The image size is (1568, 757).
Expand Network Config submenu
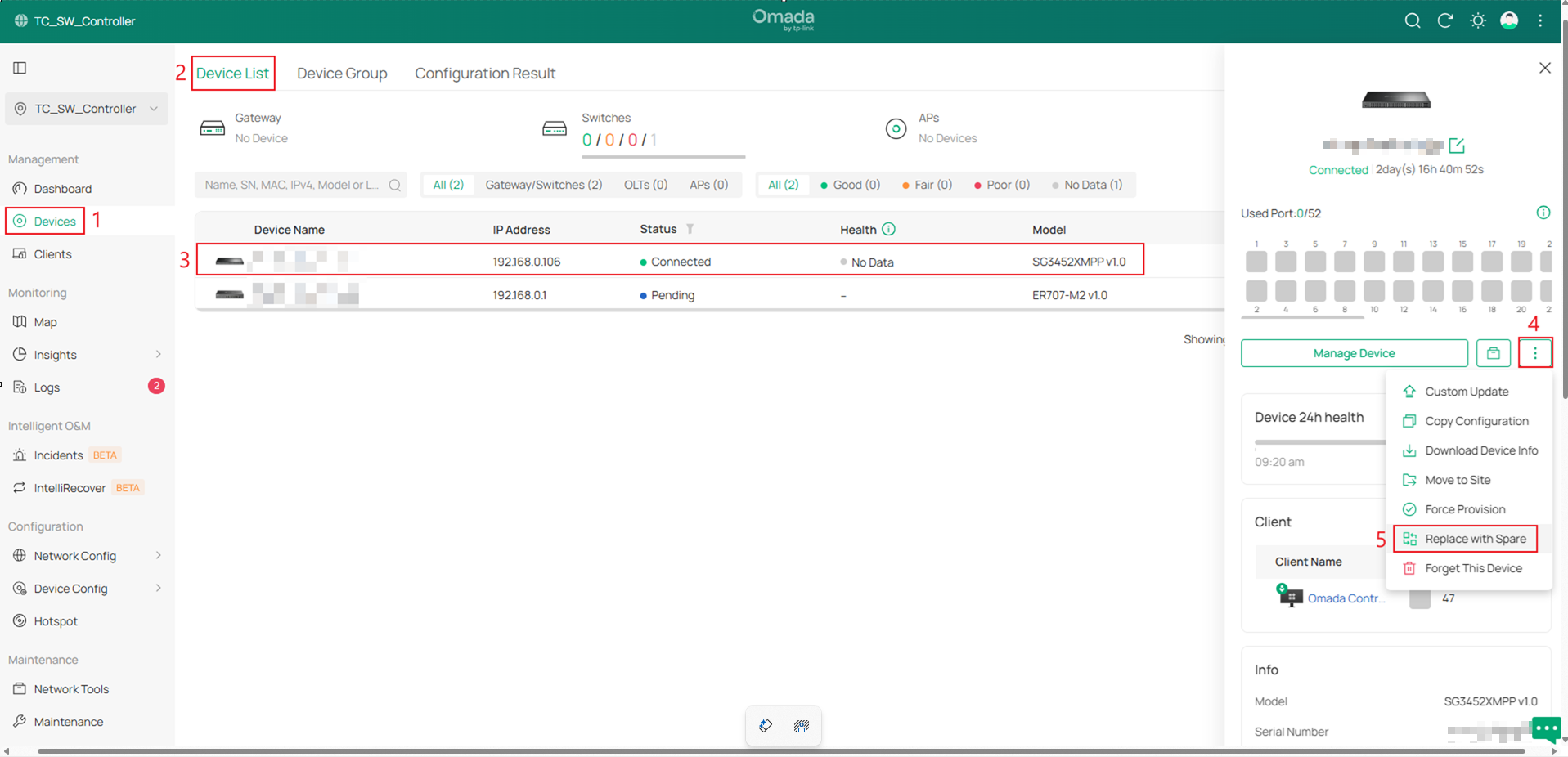tap(87, 556)
